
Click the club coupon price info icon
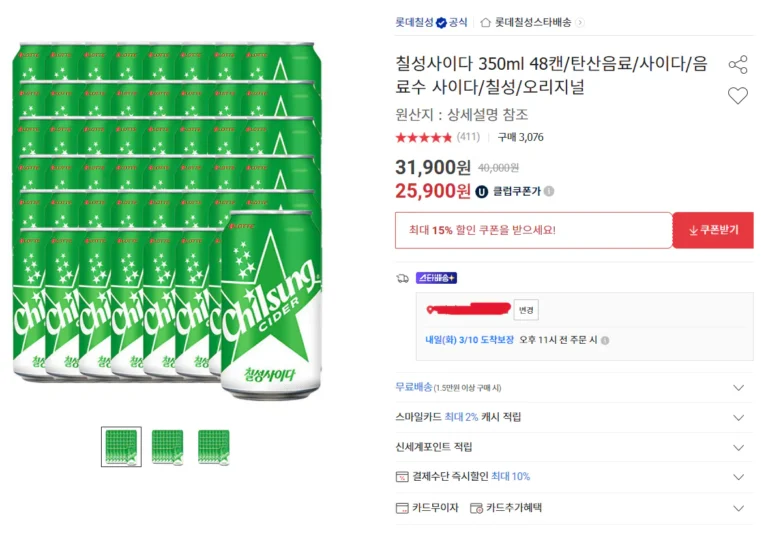coord(549,191)
